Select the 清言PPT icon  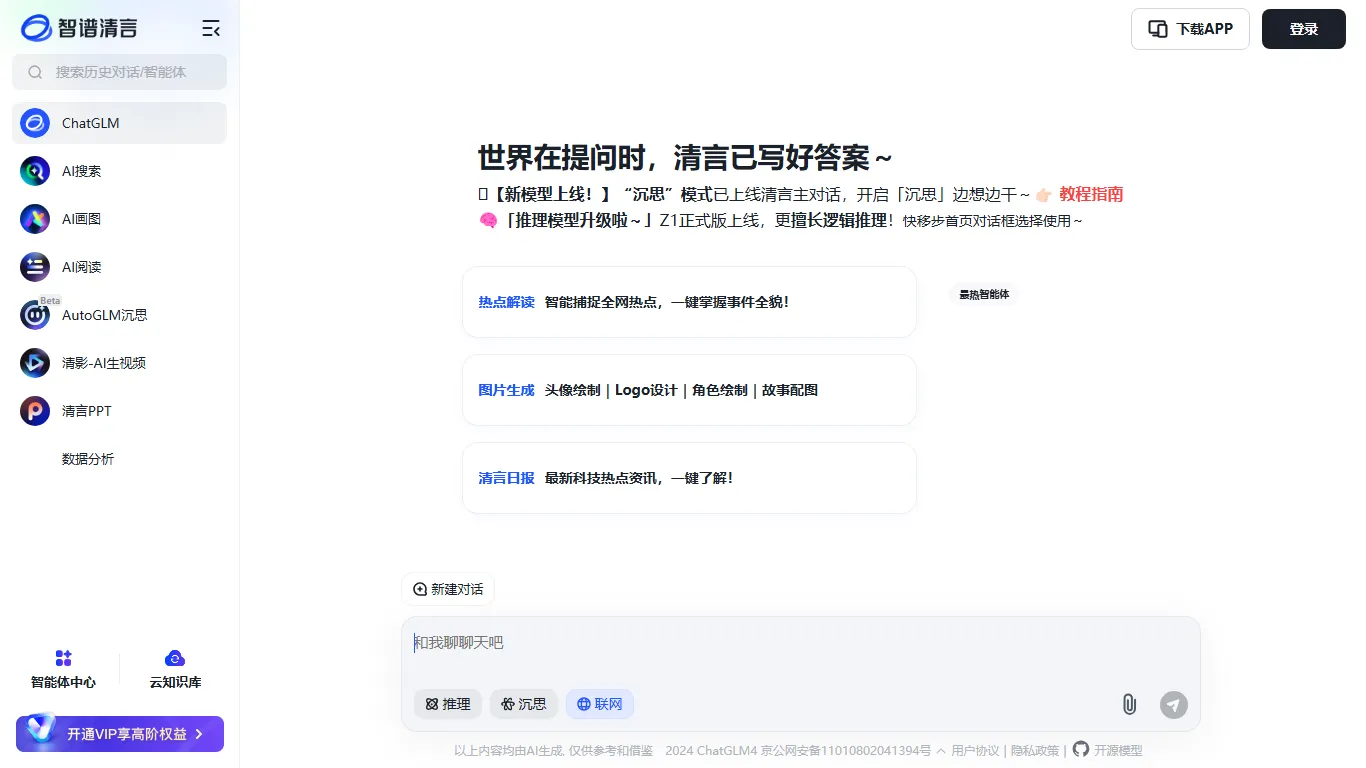(34, 410)
